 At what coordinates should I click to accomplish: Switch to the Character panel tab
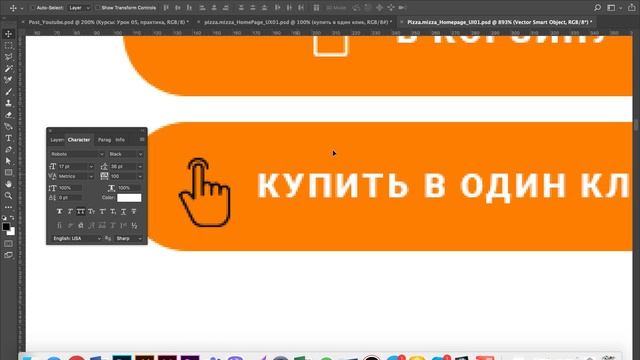[x=79, y=140]
